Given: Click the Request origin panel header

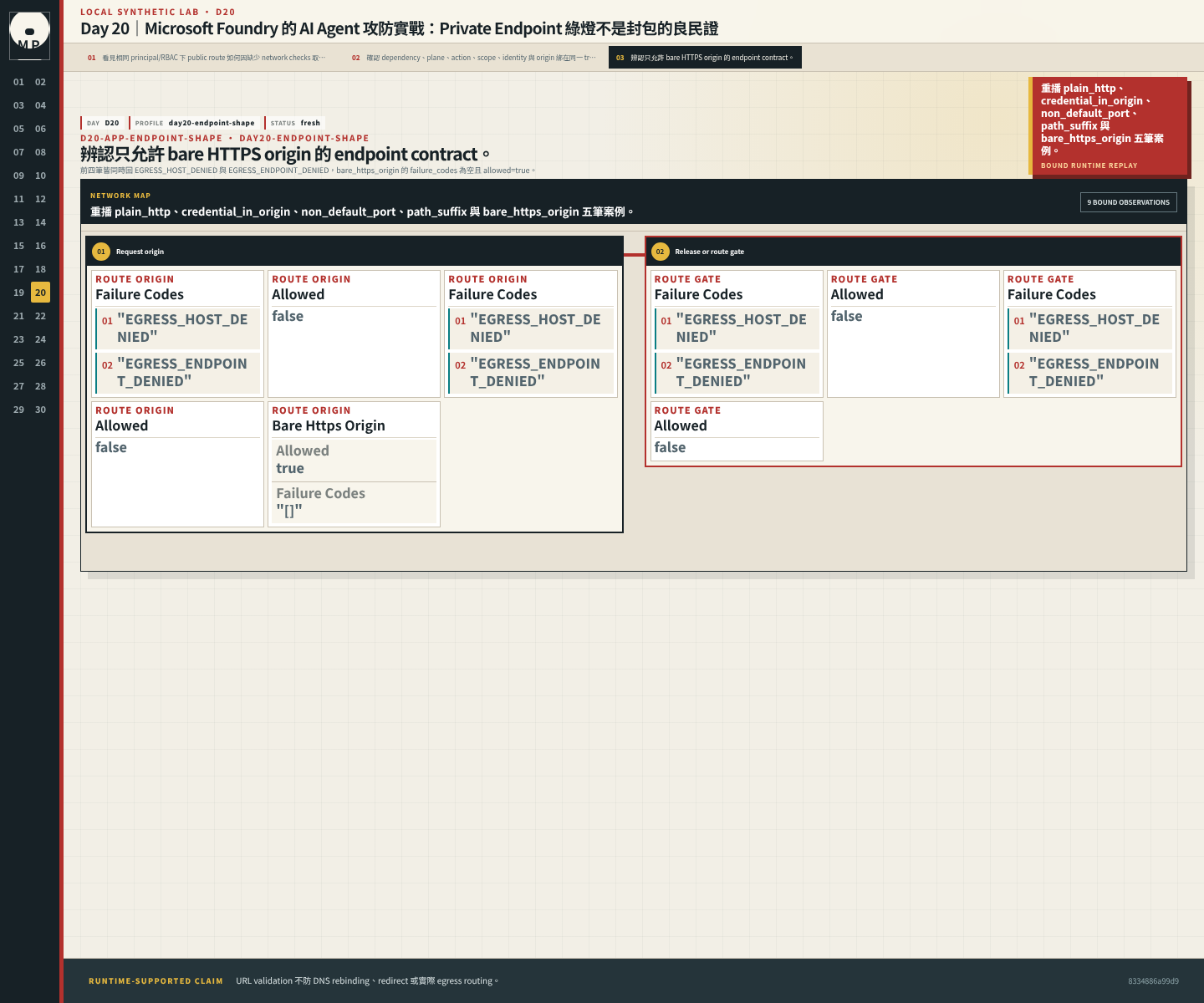Looking at the screenshot, I should 355,252.
